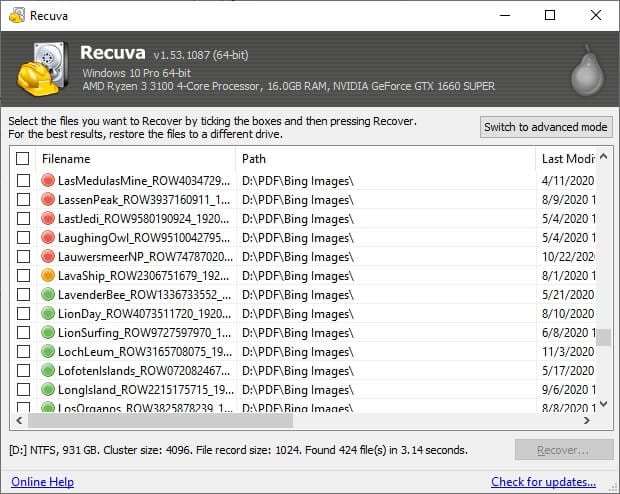Screen dimensions: 620x494
Task: Select the LavaShip_ROW2306751679 filename
Action: tap(144, 276)
